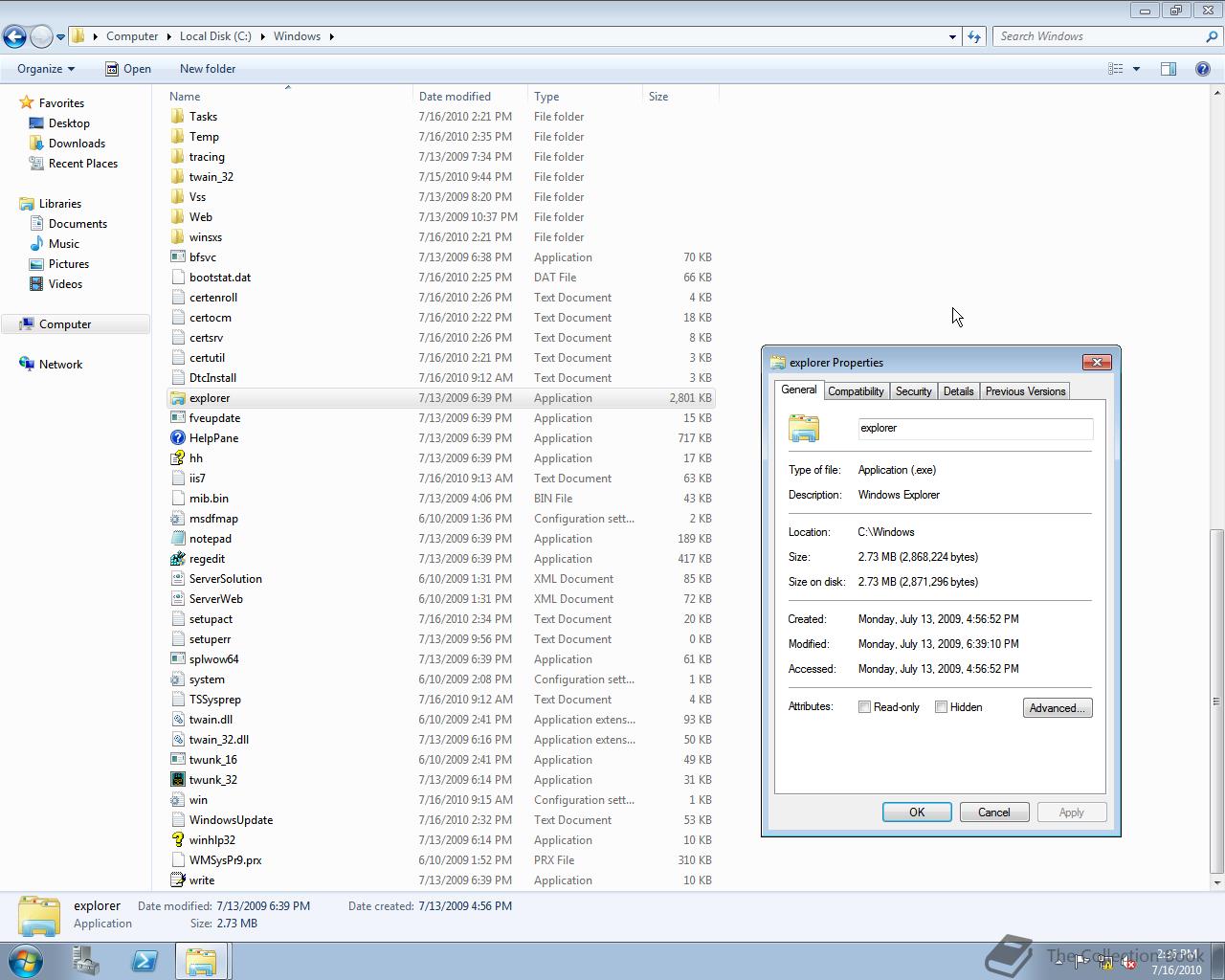
Task: Click the refresh icon beside address bar
Action: [974, 36]
